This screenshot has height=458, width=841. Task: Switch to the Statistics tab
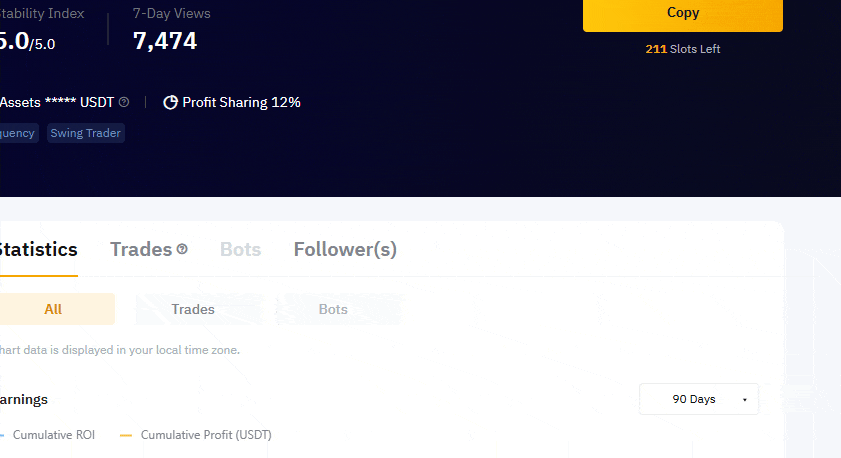point(36,250)
